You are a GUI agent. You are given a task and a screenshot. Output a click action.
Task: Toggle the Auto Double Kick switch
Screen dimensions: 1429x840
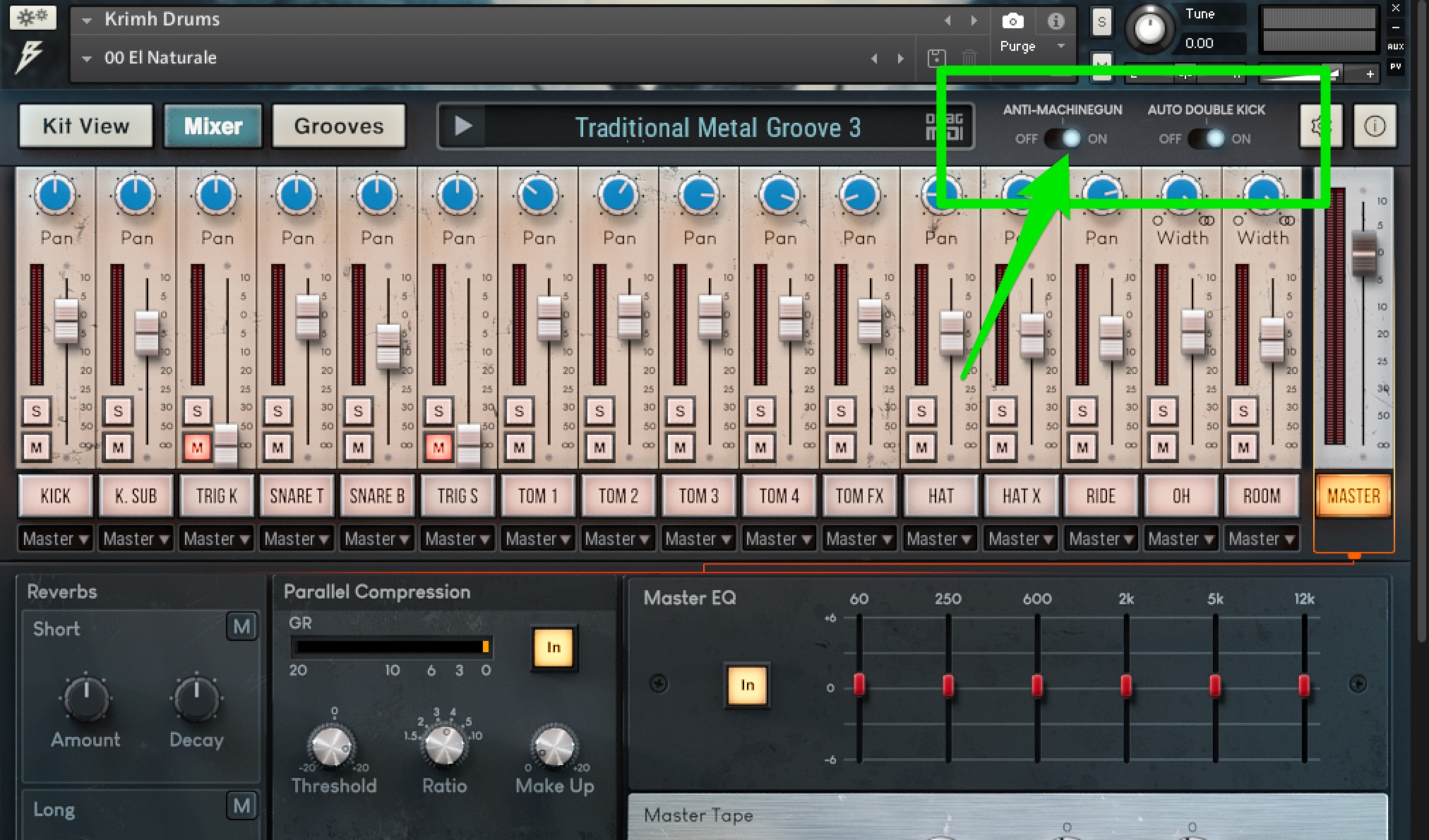1205,138
